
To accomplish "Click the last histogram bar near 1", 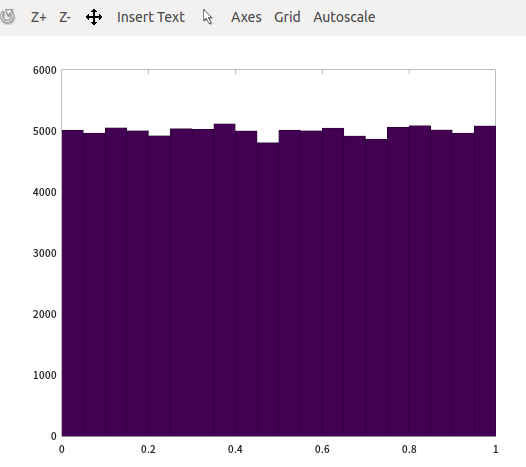I will tap(485, 281).
